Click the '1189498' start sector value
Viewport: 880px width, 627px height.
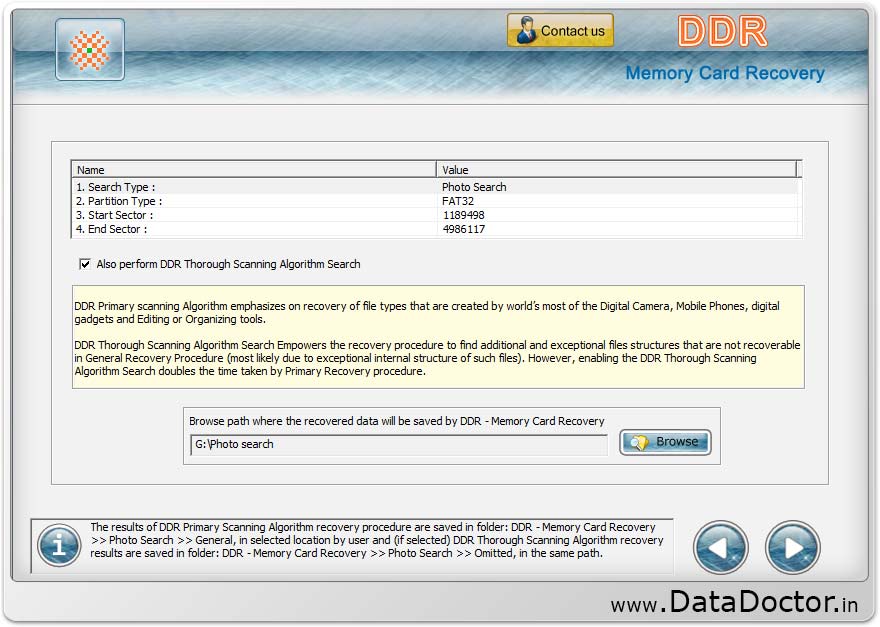(464, 215)
